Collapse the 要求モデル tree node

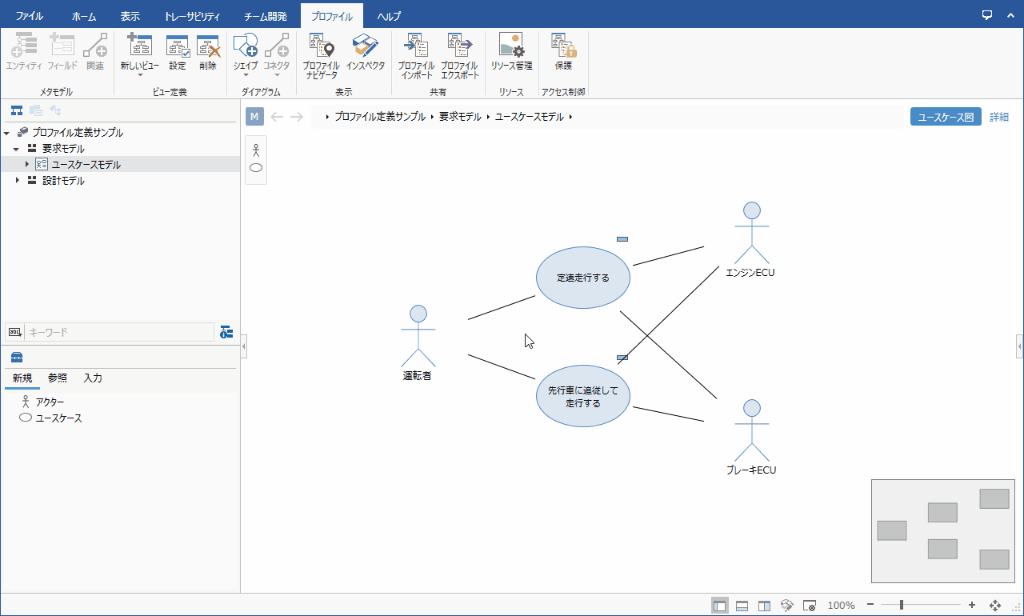(17, 149)
